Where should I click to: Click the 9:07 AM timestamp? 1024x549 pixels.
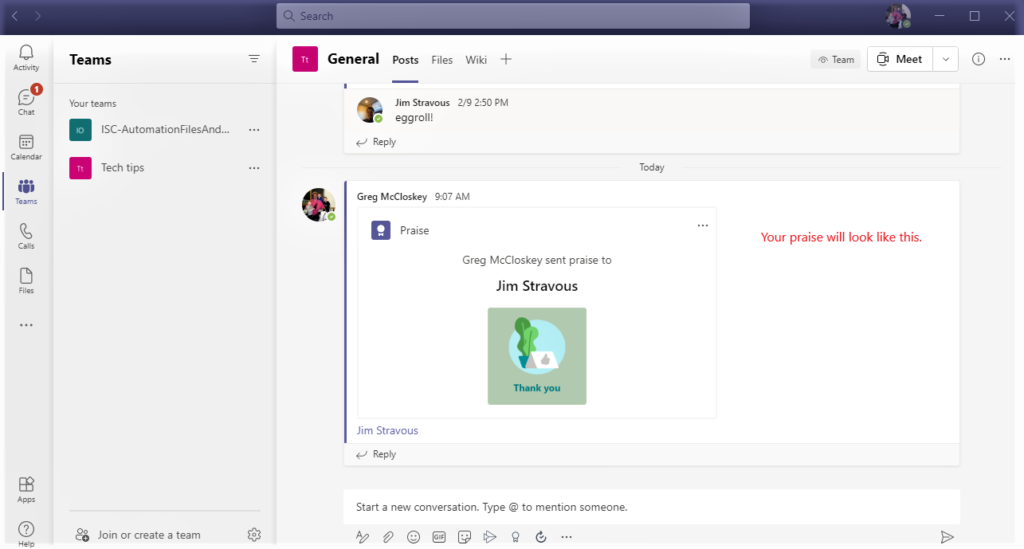[452, 196]
